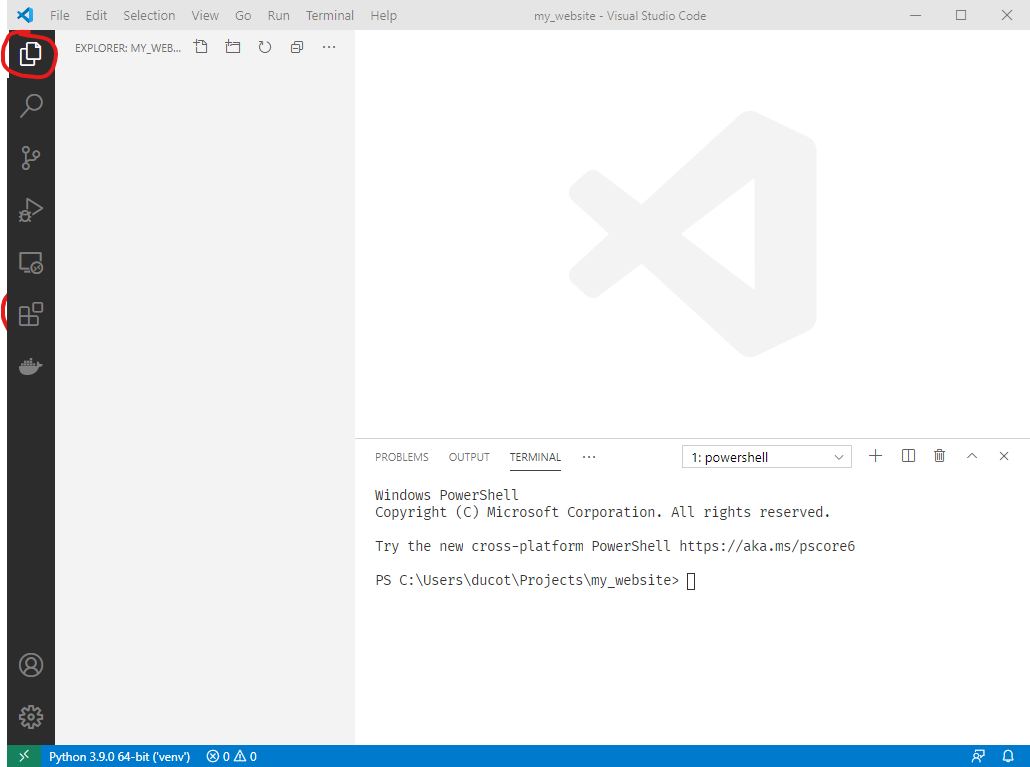Open the '1: powershell' terminal dropdown
1030x767 pixels.
[x=766, y=456]
